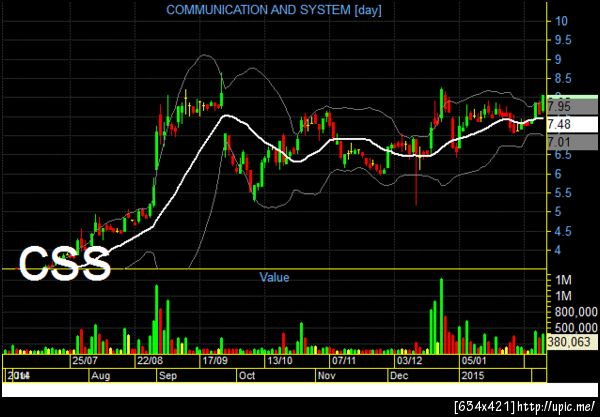Click the 03/12 date marker
The height and width of the screenshot is (417, 600).
coord(409,360)
